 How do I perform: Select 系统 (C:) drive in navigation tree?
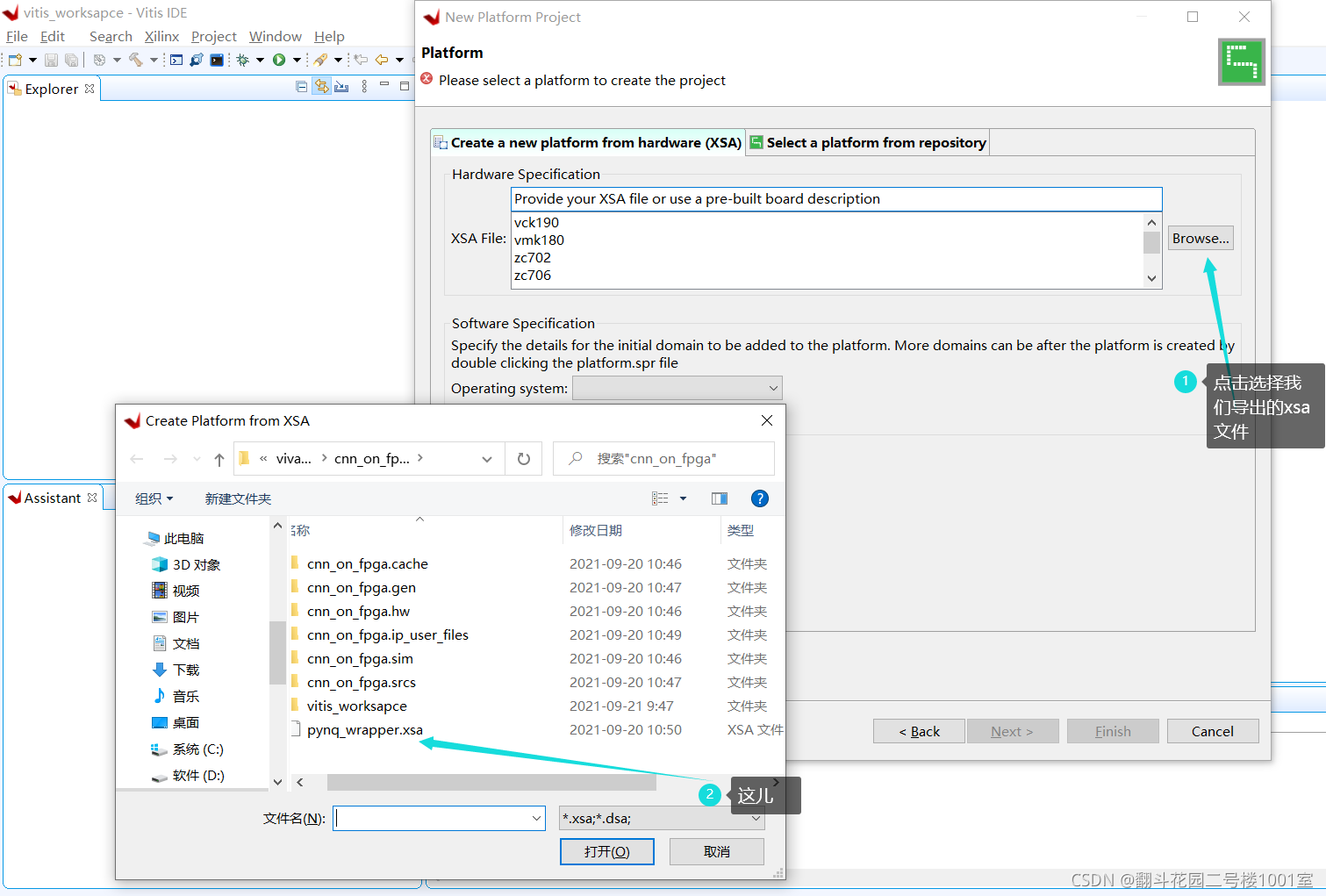(188, 749)
